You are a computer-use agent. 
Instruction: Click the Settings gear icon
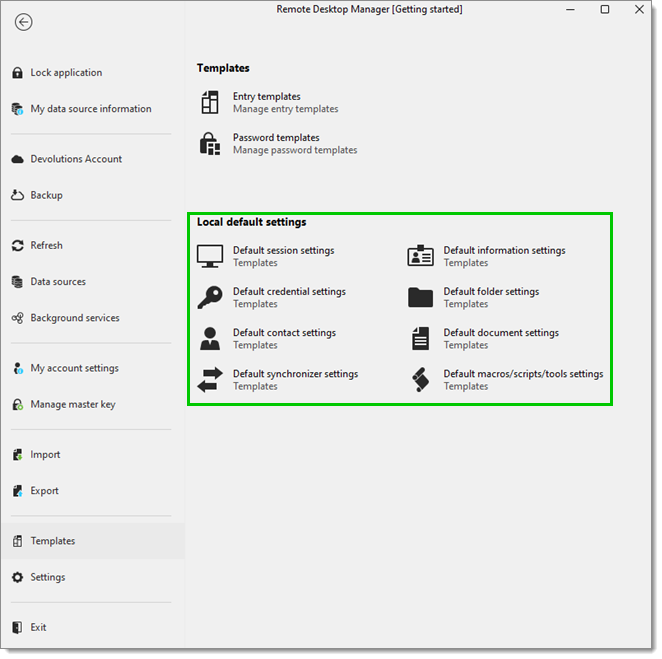[x=17, y=577]
